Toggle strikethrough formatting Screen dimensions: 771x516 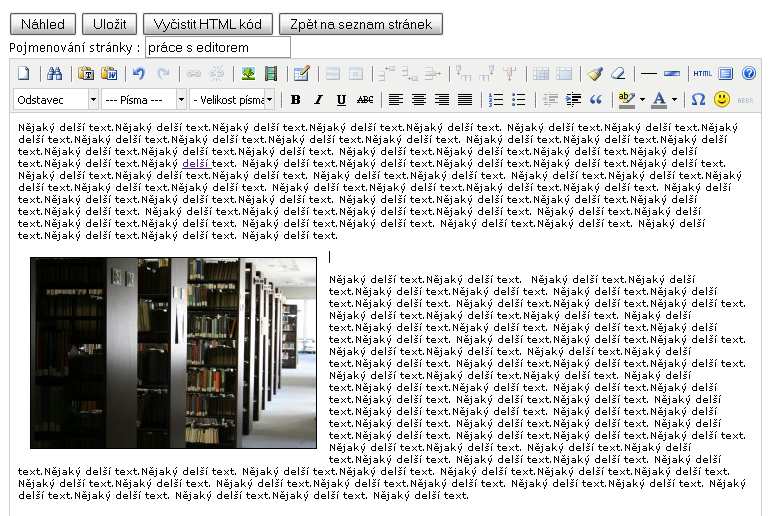[x=365, y=100]
